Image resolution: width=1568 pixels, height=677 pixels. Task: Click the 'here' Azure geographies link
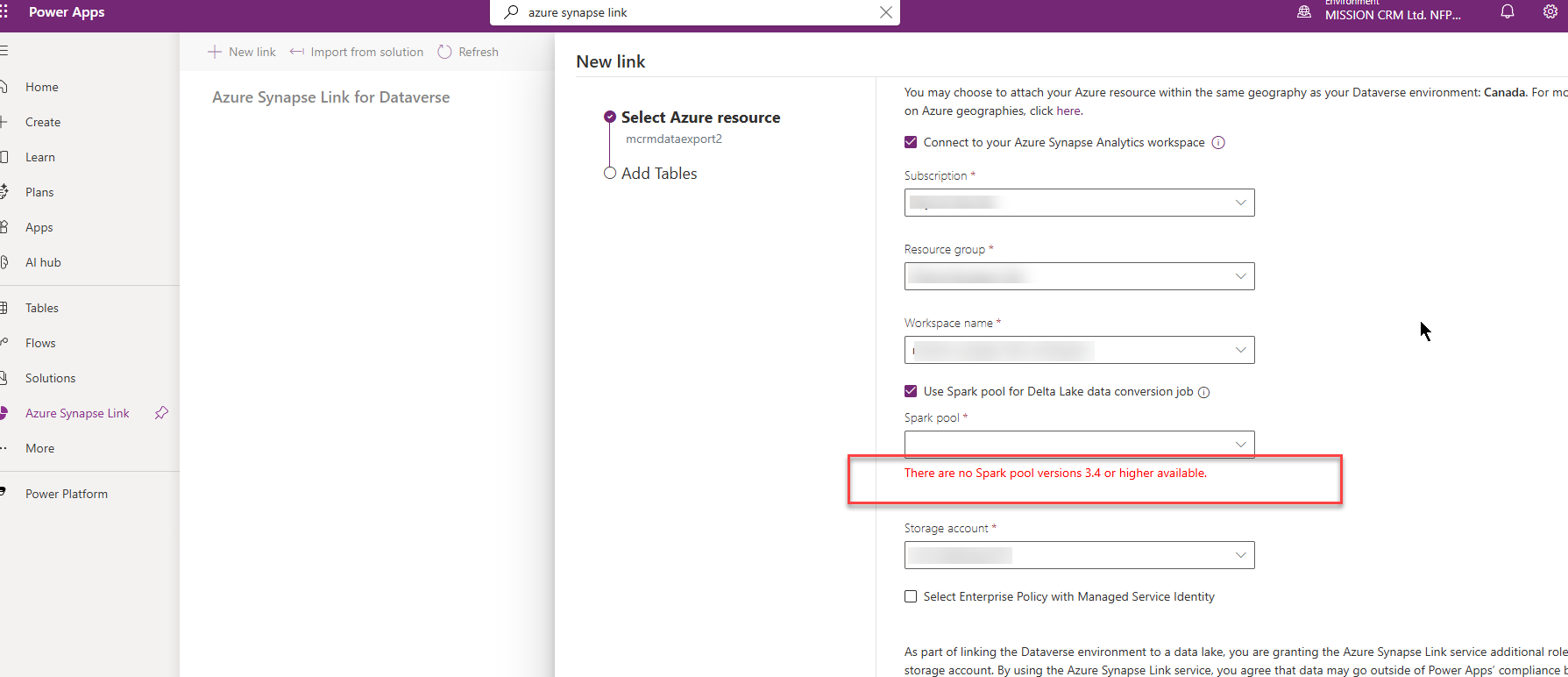pos(1068,110)
